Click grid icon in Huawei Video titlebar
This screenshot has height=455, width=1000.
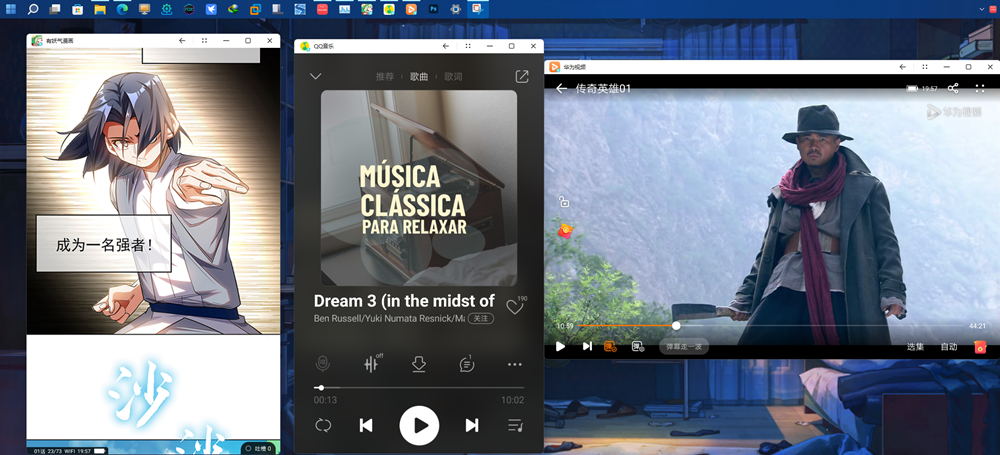pos(925,67)
